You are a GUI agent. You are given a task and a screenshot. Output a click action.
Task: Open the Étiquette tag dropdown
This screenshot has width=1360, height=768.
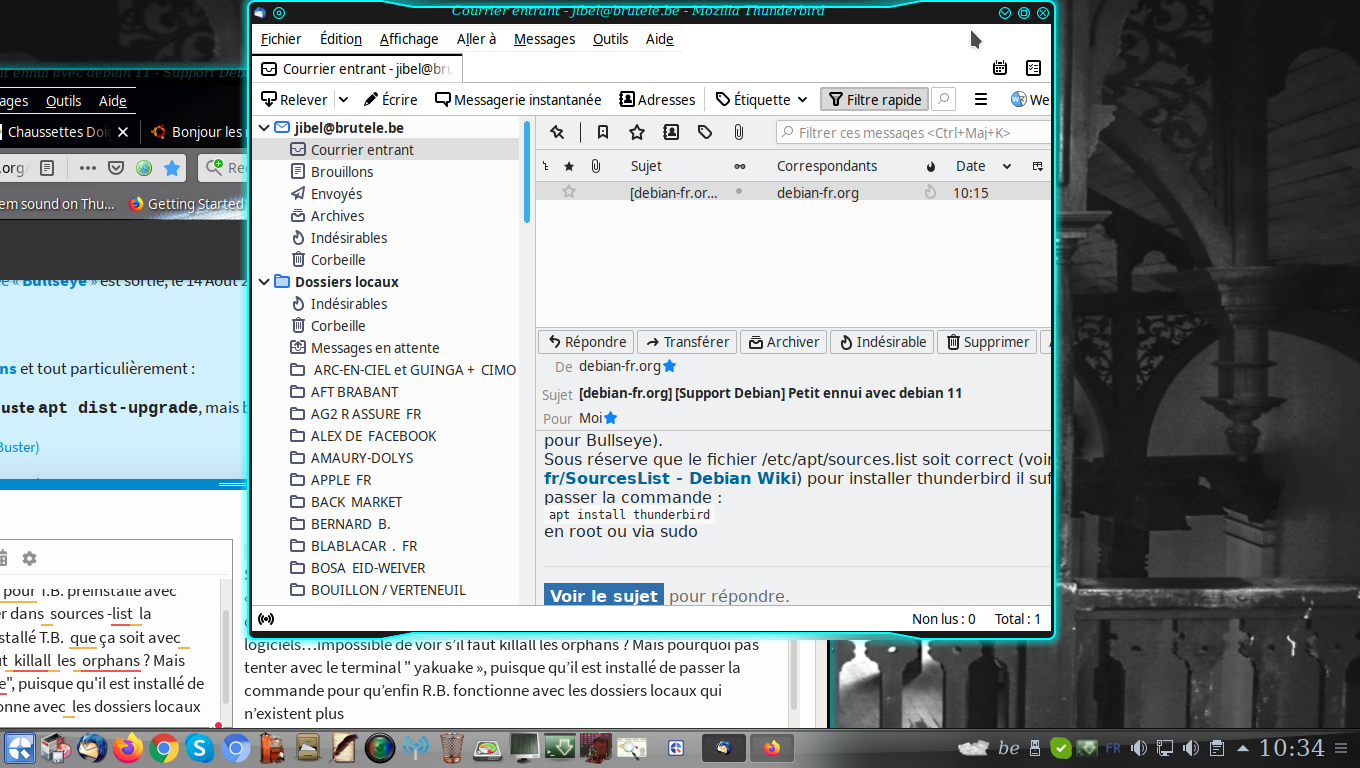coord(761,99)
